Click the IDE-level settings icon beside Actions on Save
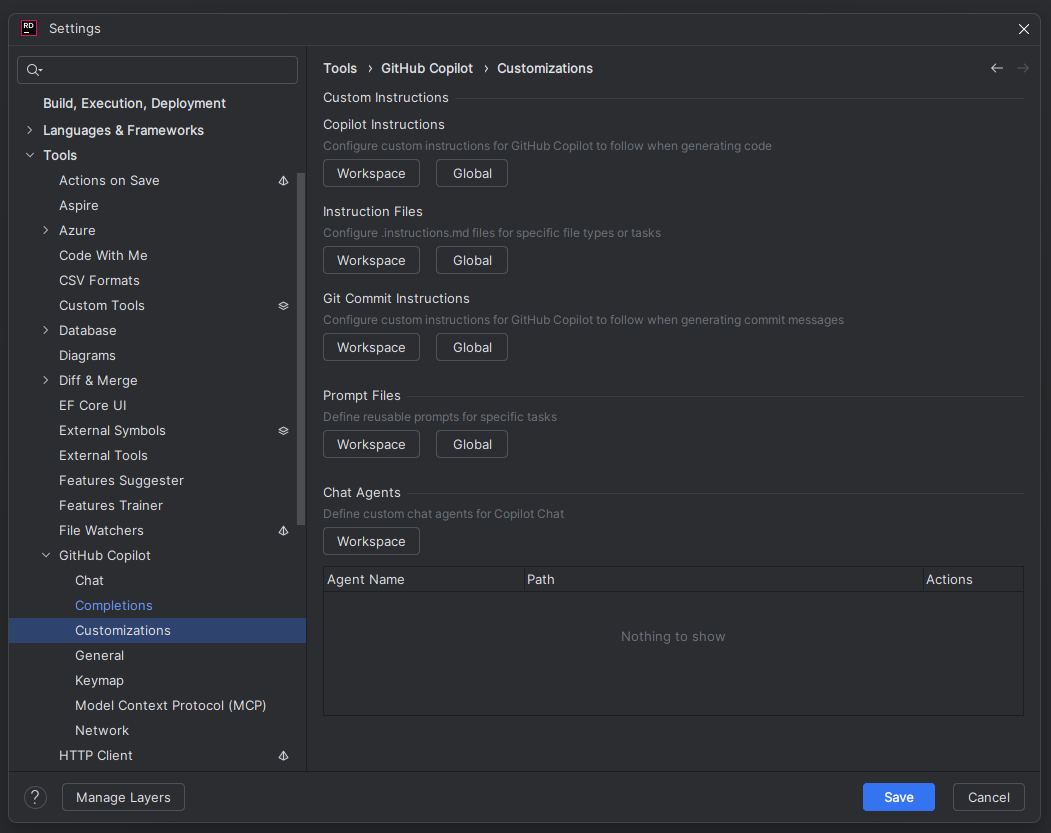The image size is (1051, 833). (283, 181)
